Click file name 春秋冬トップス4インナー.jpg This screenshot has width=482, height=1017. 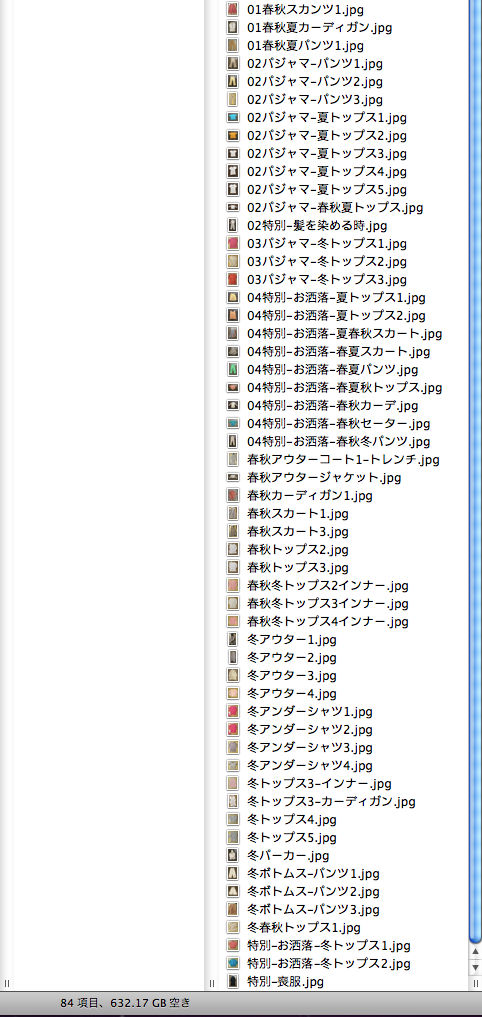coord(328,622)
